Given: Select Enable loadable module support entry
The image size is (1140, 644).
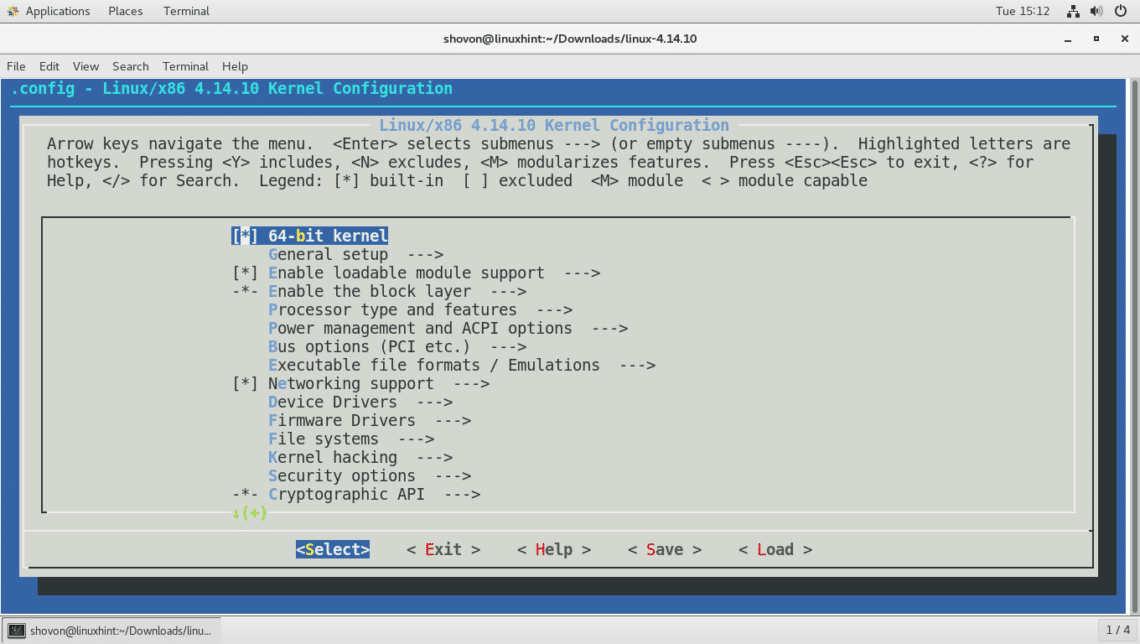Looking at the screenshot, I should tap(406, 273).
